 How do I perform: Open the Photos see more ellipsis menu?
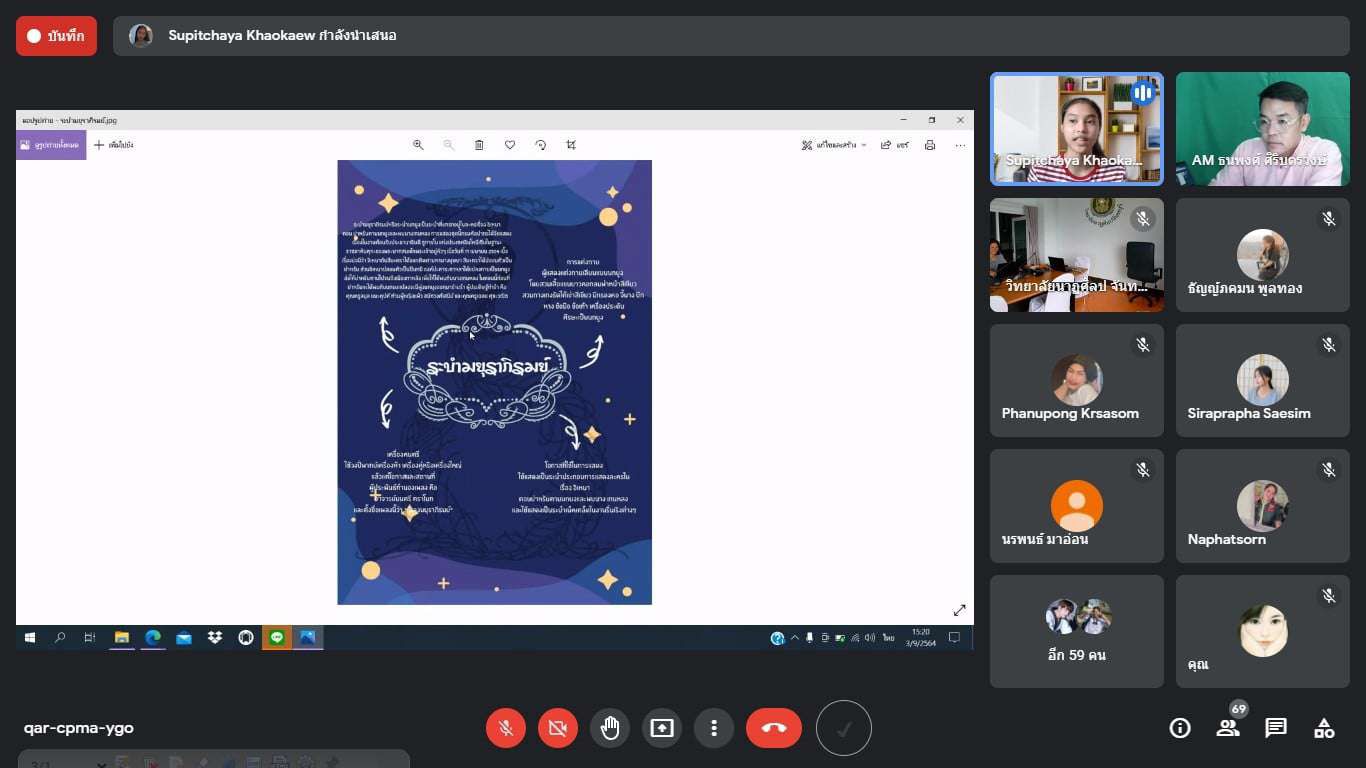(x=960, y=145)
